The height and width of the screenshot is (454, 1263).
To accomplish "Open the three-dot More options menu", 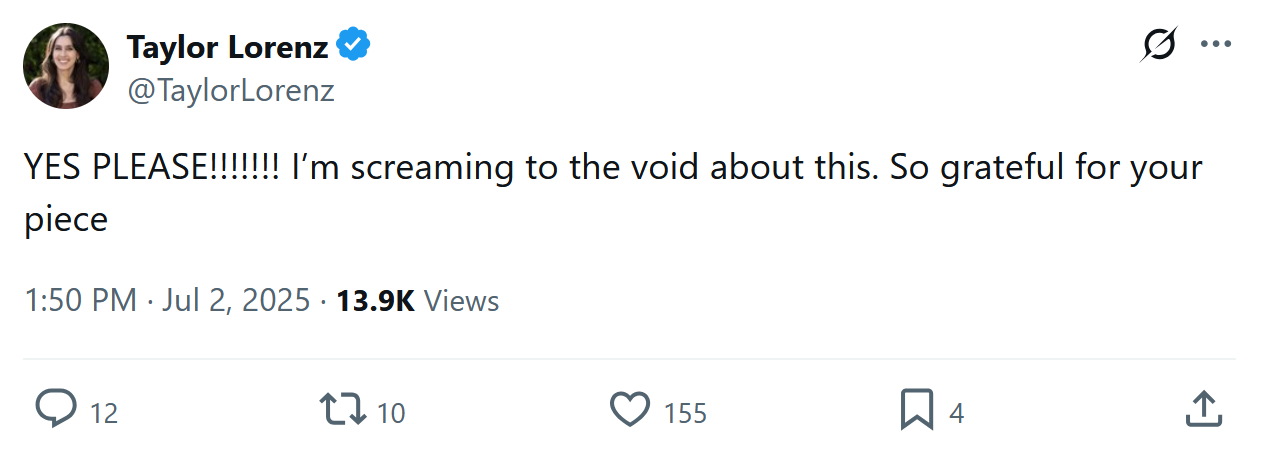I will [1215, 45].
